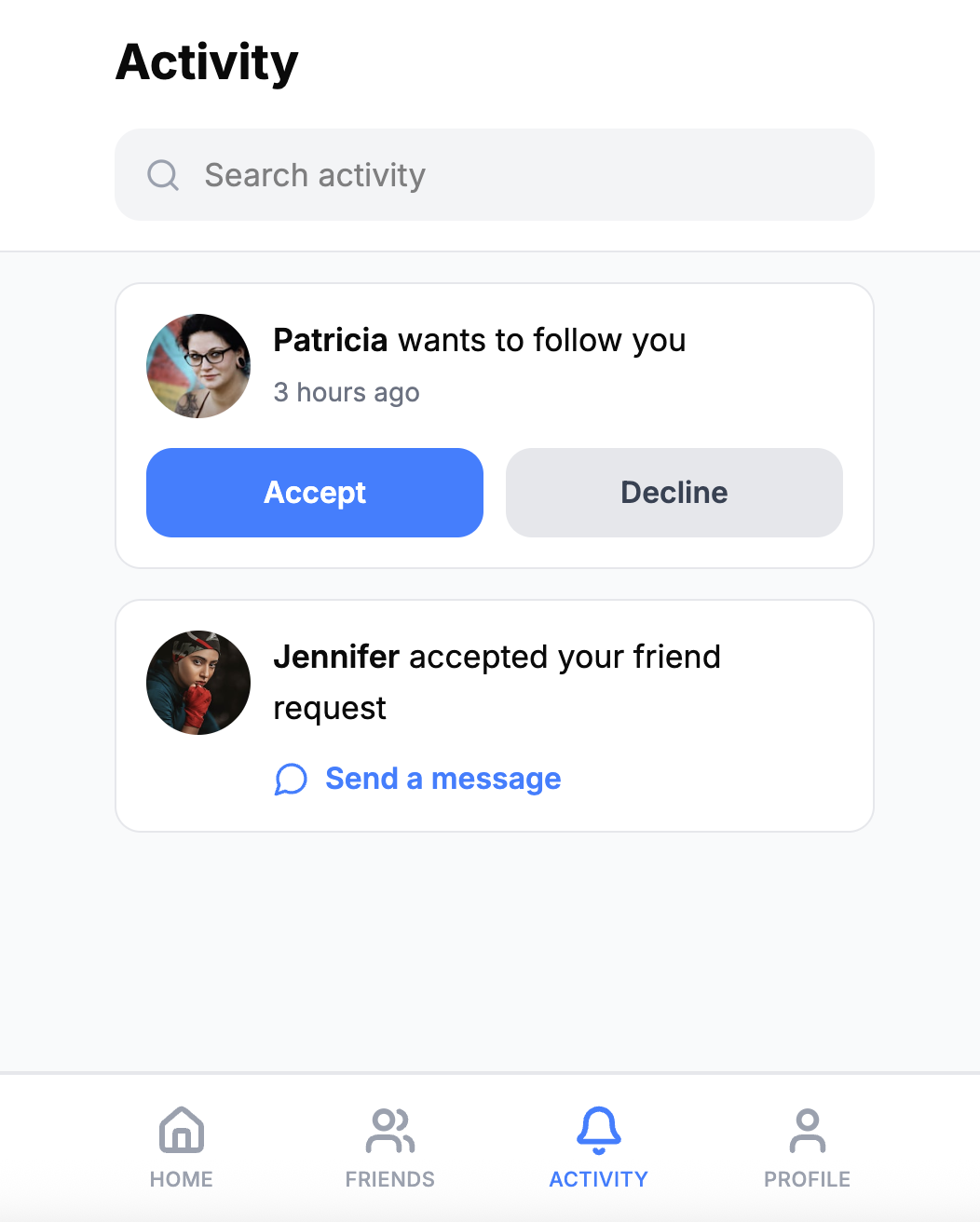The height and width of the screenshot is (1222, 980).
Task: Decline Patricia's follow request
Action: pyautogui.click(x=674, y=493)
